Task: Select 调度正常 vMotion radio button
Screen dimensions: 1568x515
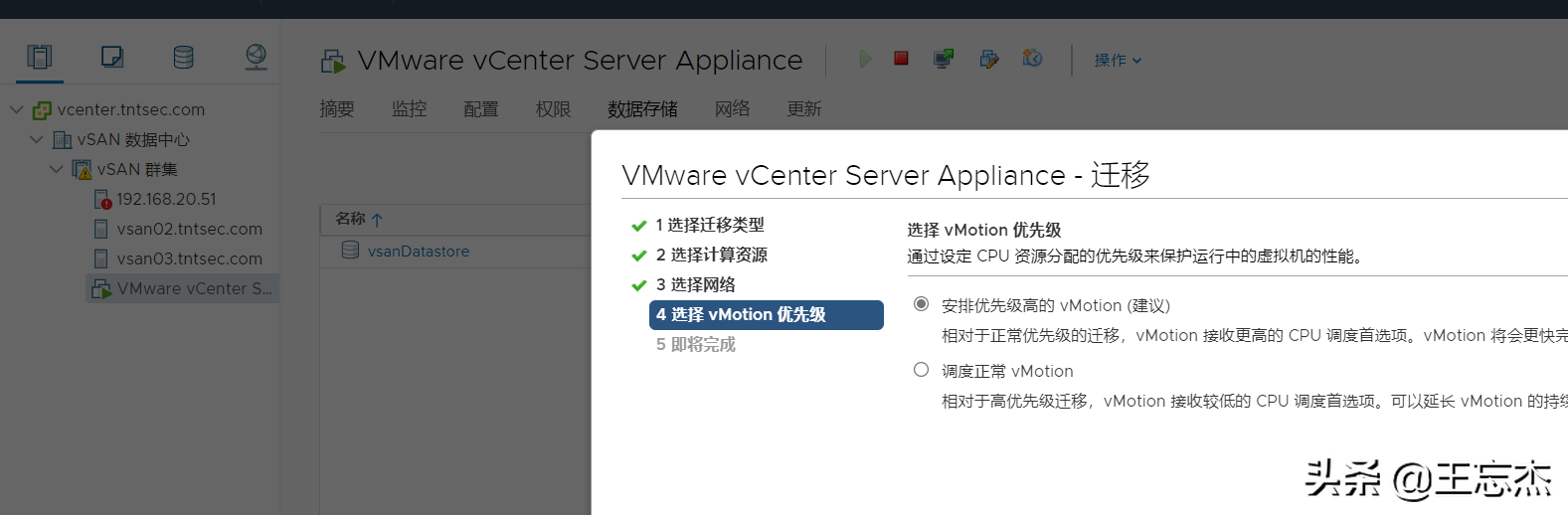Action: click(922, 370)
